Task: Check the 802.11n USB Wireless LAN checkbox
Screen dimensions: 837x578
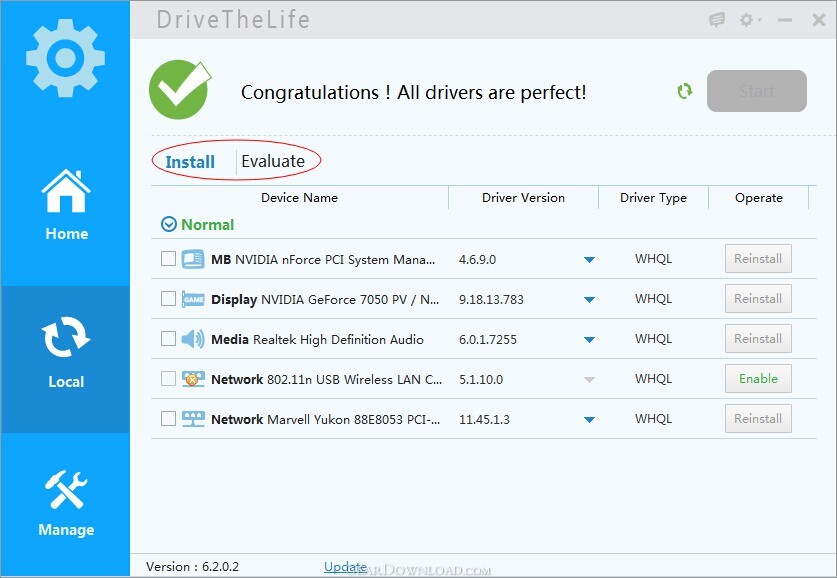Action: pos(168,379)
